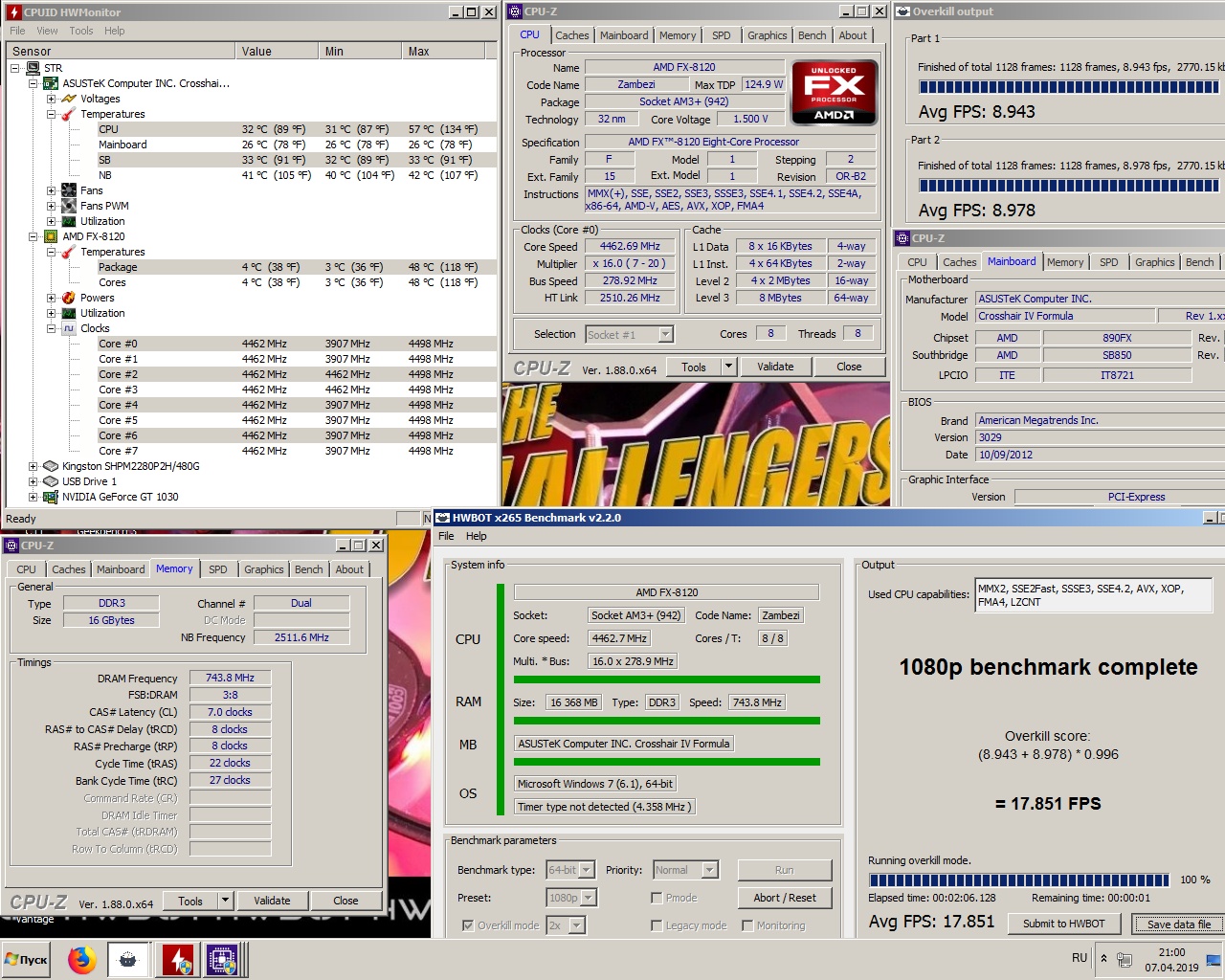The image size is (1225, 980).
Task: Click the AMD FX-8120 processor chip icon
Action: (x=51, y=236)
